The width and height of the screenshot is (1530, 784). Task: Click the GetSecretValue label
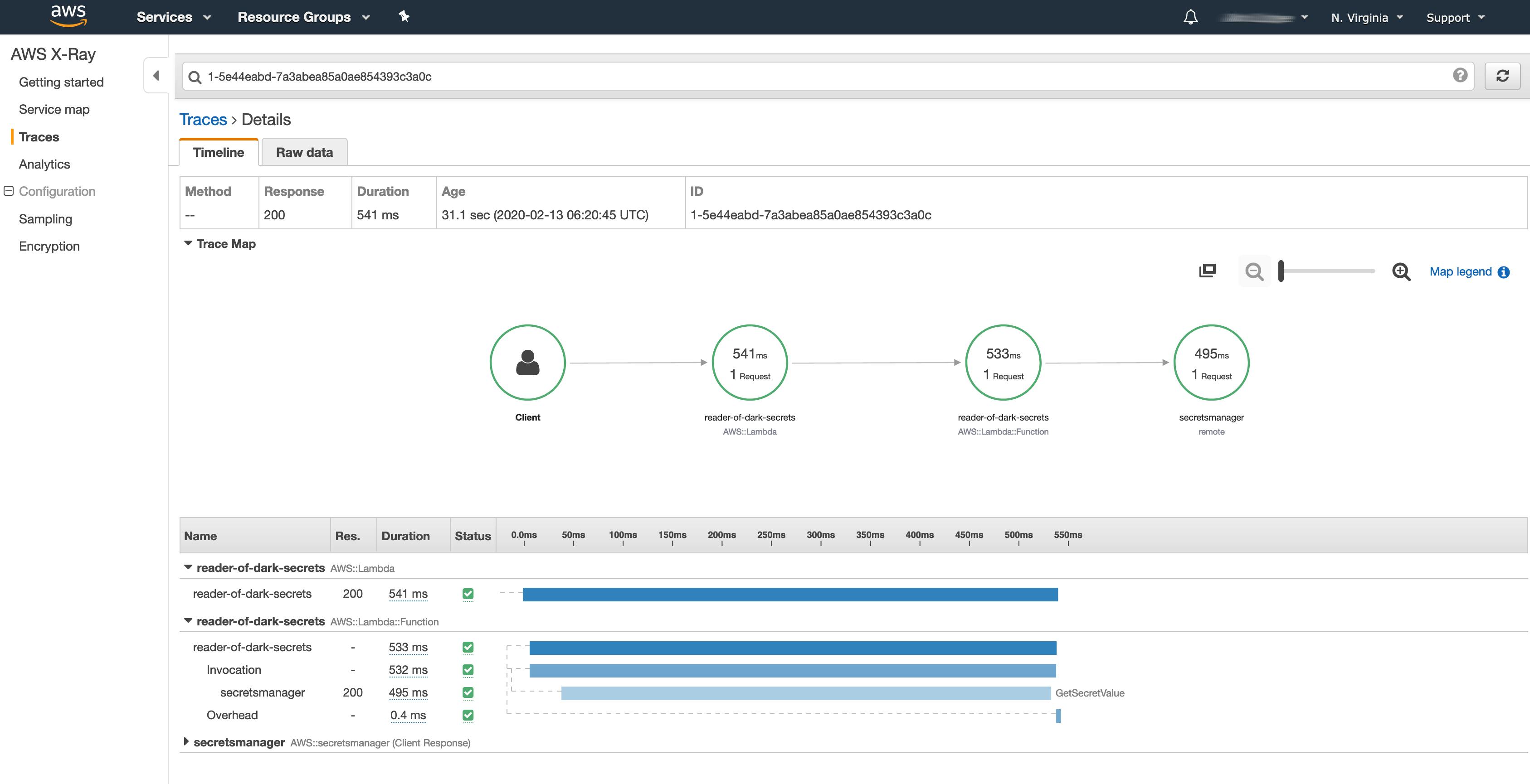[x=1089, y=692]
